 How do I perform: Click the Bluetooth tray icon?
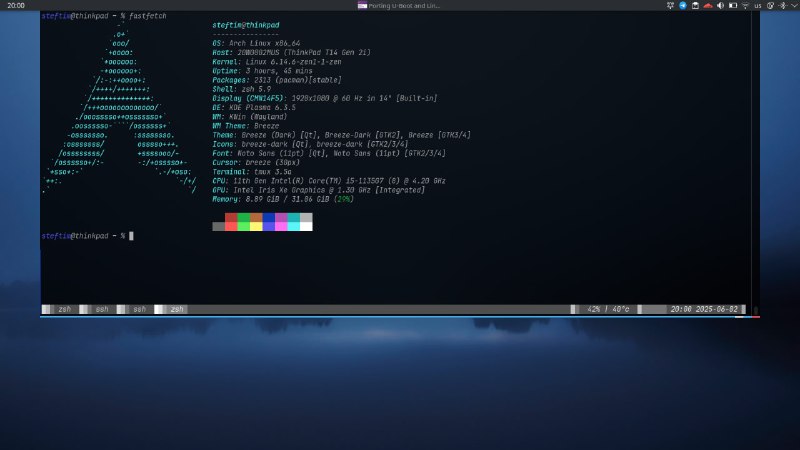783,6
